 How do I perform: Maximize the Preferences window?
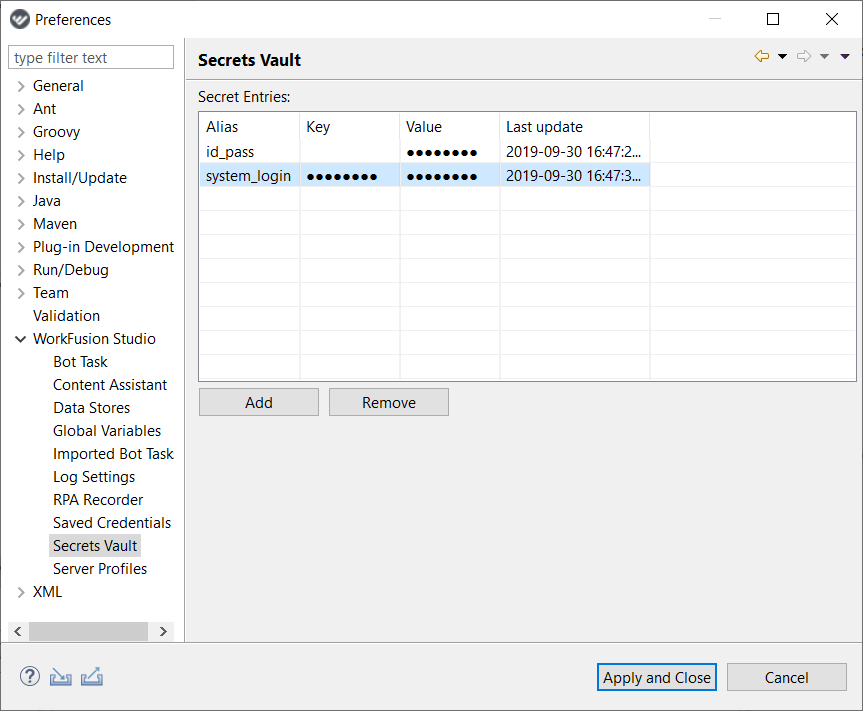coord(773,19)
